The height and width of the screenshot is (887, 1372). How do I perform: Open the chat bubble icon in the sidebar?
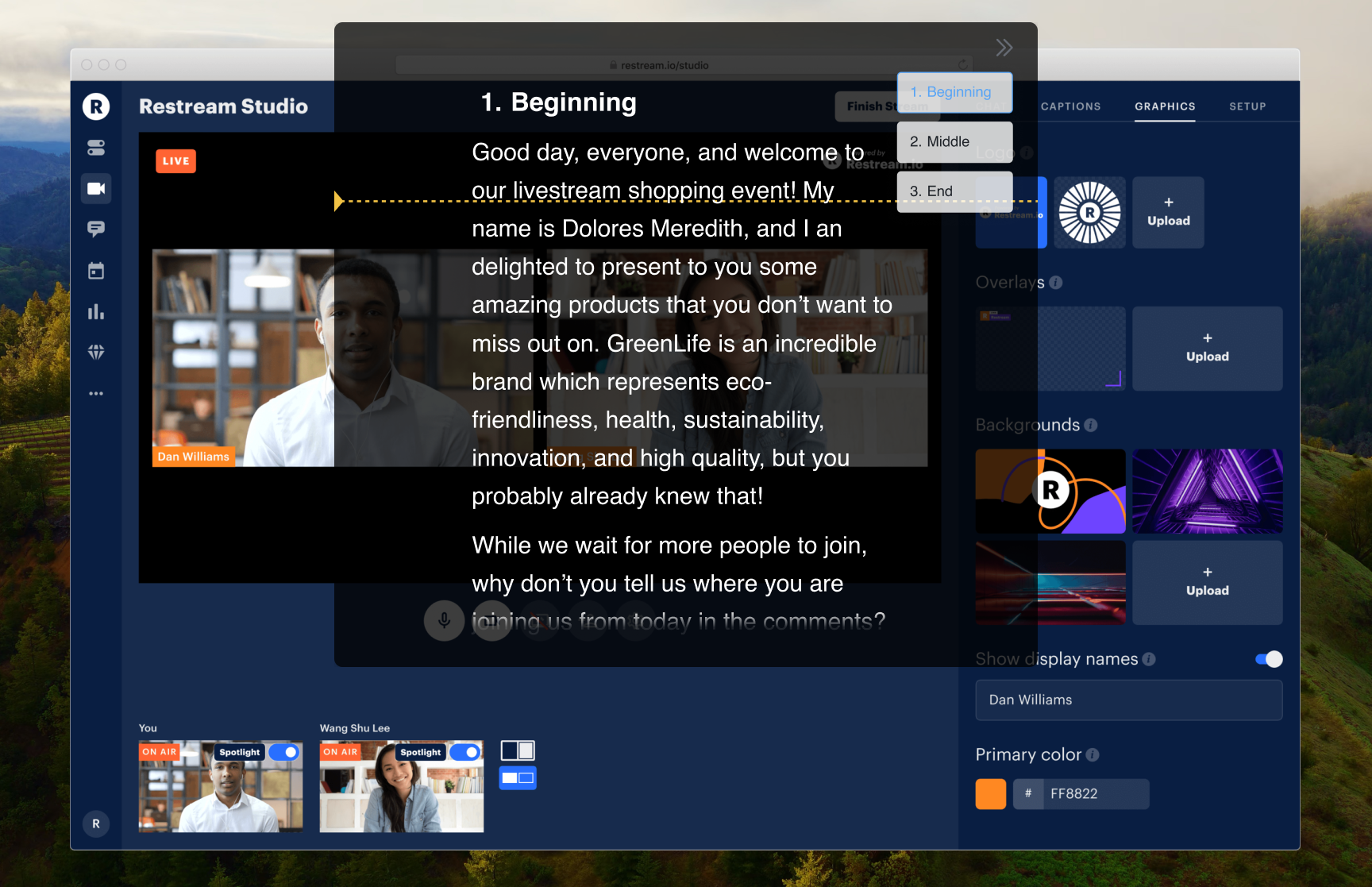pos(96,229)
